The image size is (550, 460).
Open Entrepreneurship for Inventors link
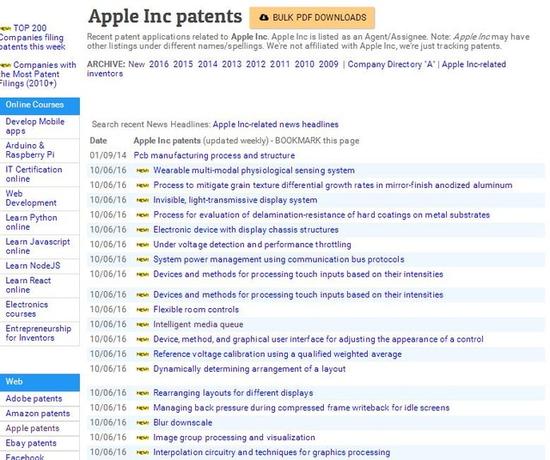pos(38,333)
